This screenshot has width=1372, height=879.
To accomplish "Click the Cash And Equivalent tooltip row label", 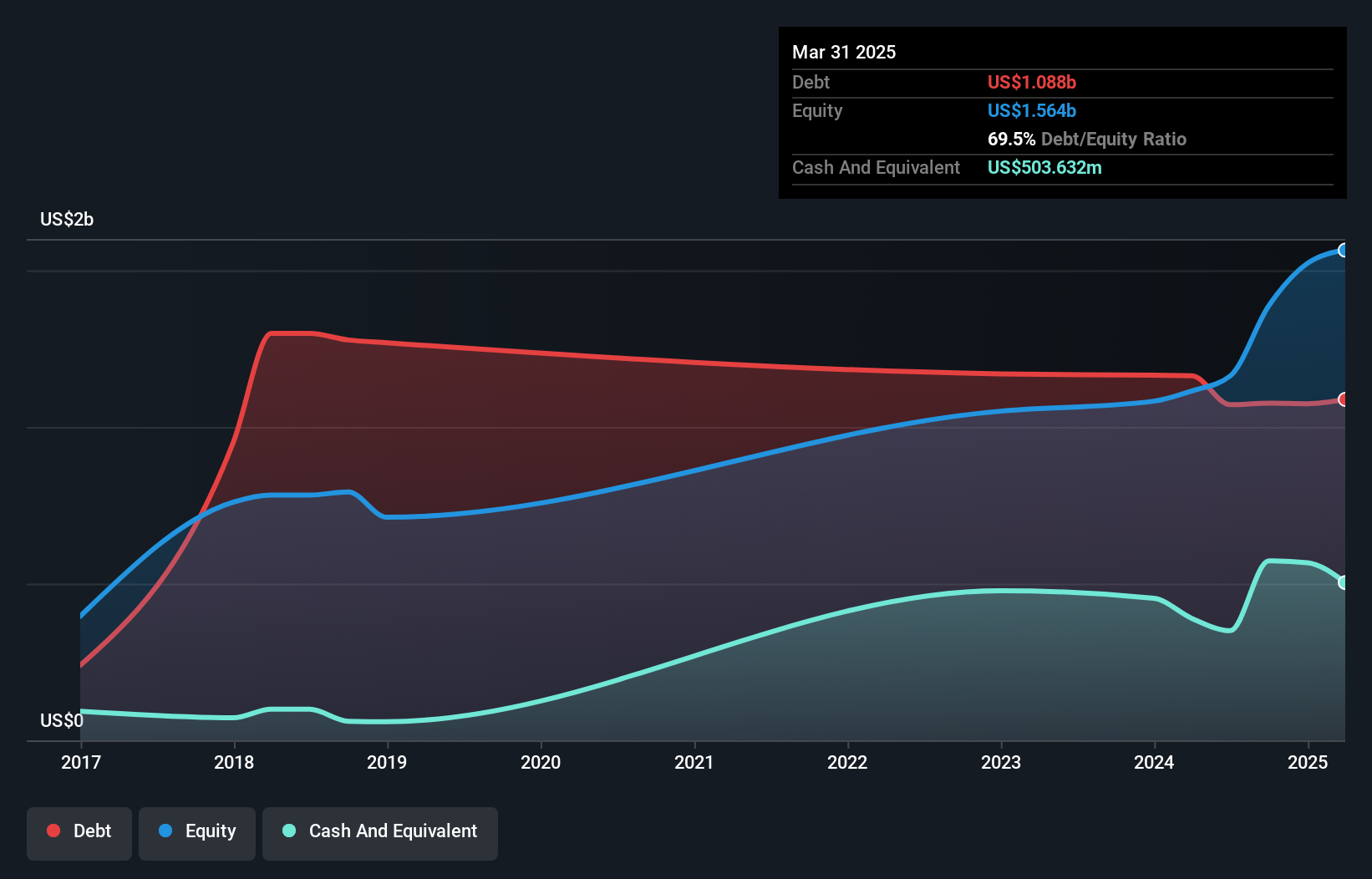I will (876, 167).
